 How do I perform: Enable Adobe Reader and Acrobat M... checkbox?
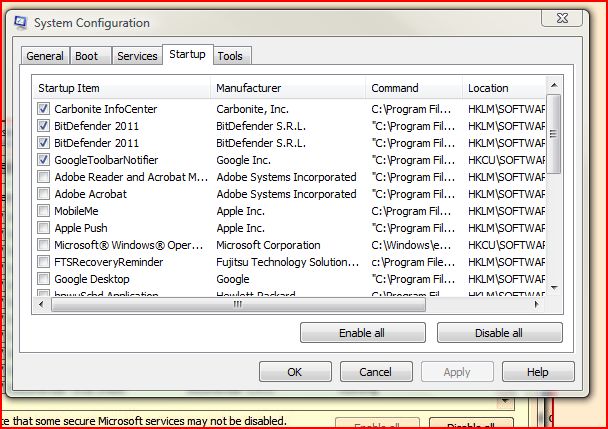point(43,177)
